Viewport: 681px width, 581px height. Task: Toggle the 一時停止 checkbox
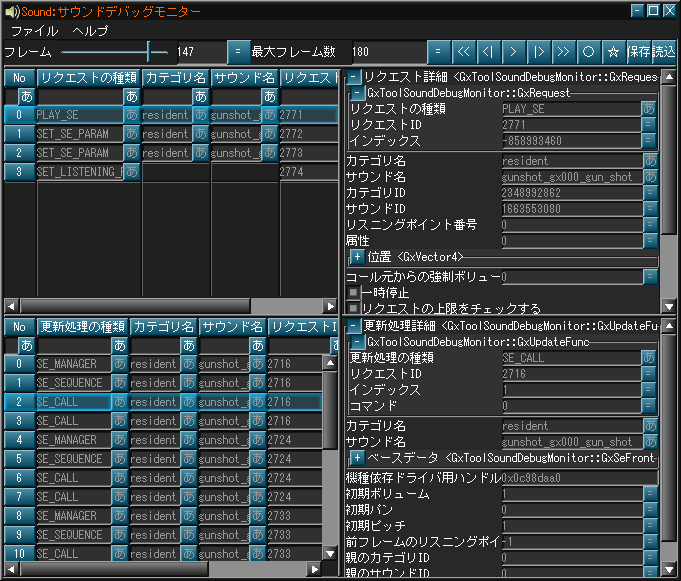click(353, 293)
